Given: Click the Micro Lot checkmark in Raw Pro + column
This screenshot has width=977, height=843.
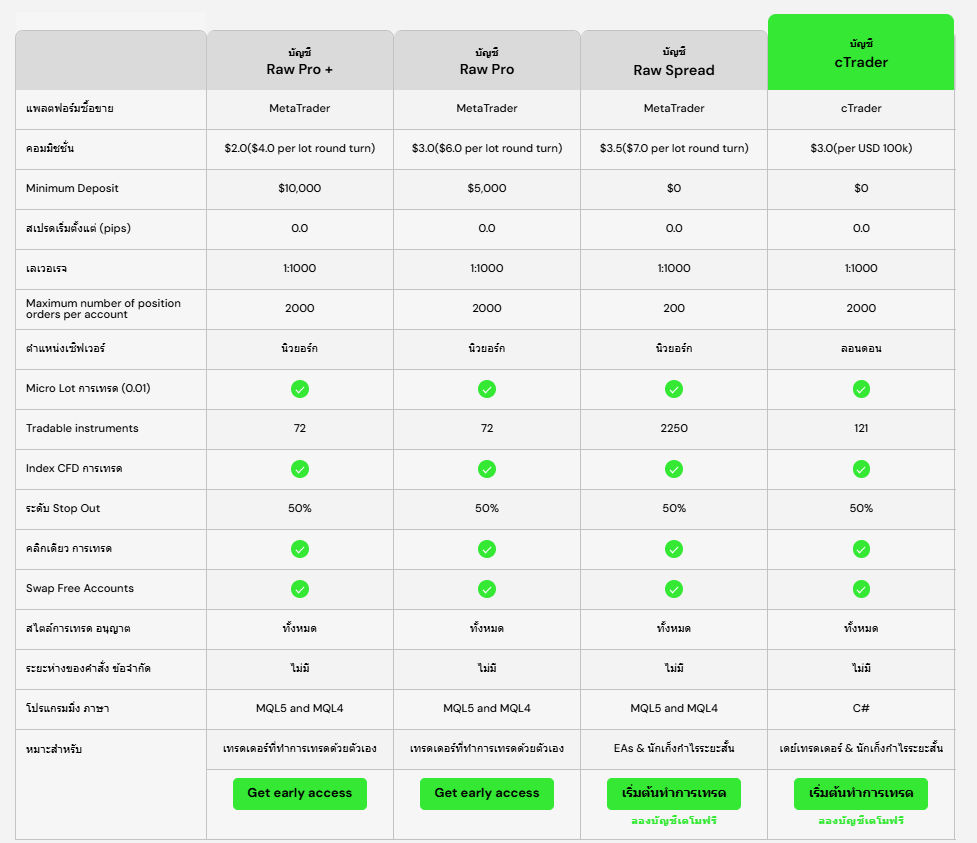Looking at the screenshot, I should pyautogui.click(x=300, y=389).
